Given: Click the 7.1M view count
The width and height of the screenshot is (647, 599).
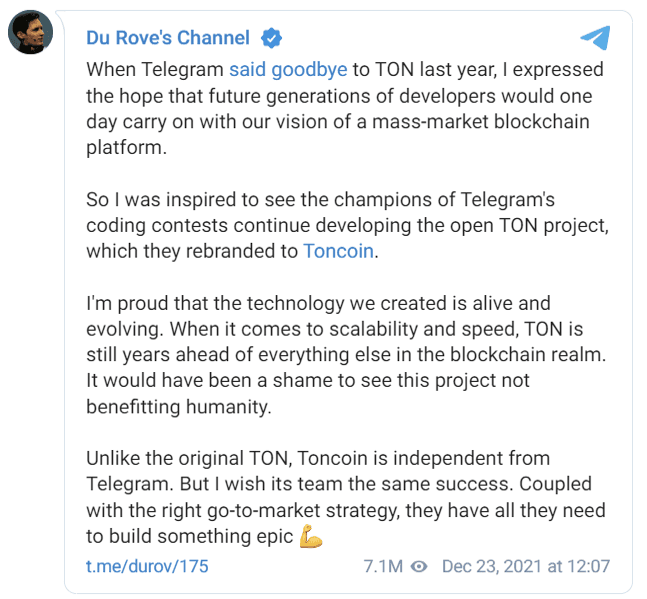Looking at the screenshot, I should pos(382,566).
